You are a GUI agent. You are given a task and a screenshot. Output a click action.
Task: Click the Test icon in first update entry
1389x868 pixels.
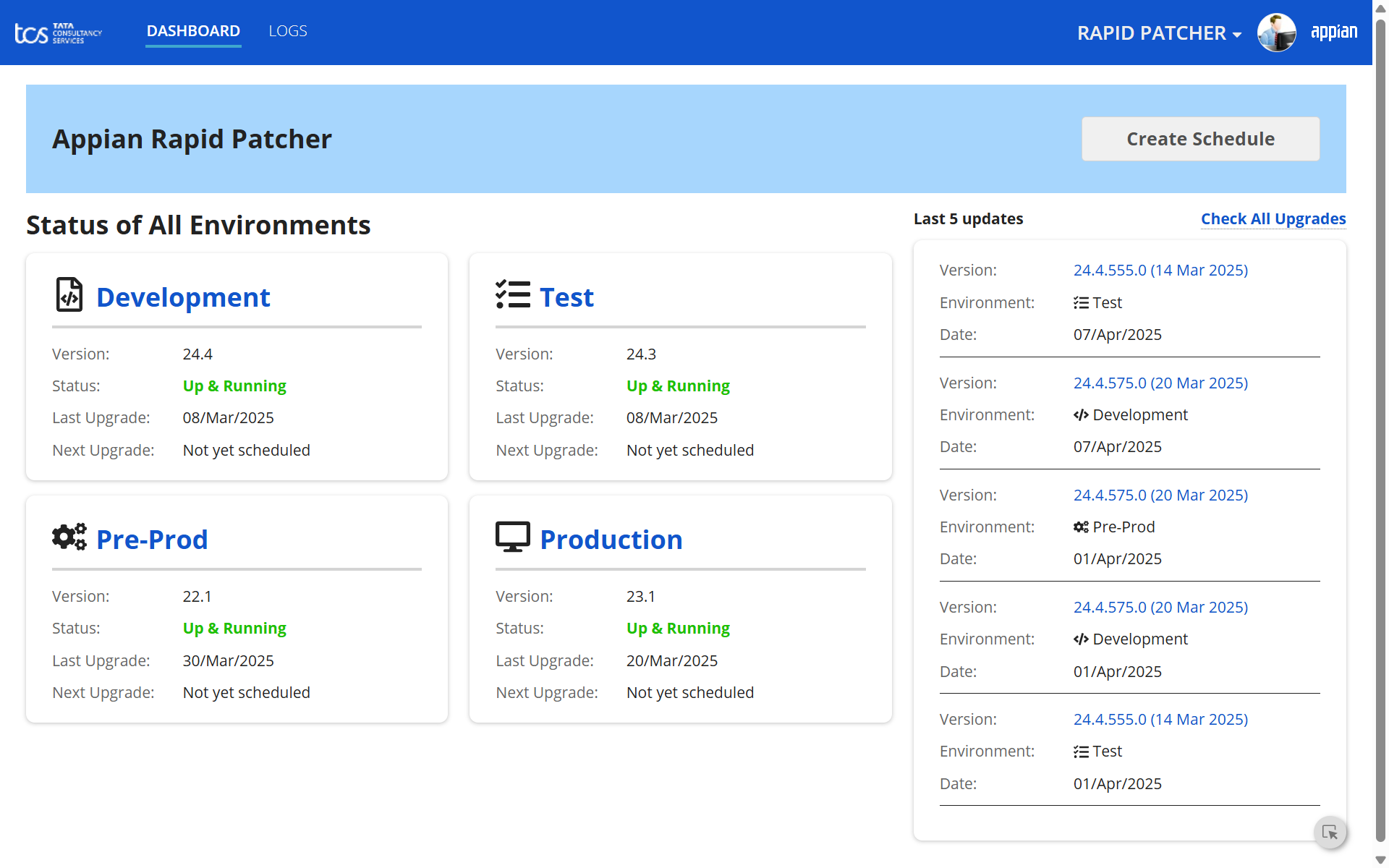pyautogui.click(x=1081, y=303)
